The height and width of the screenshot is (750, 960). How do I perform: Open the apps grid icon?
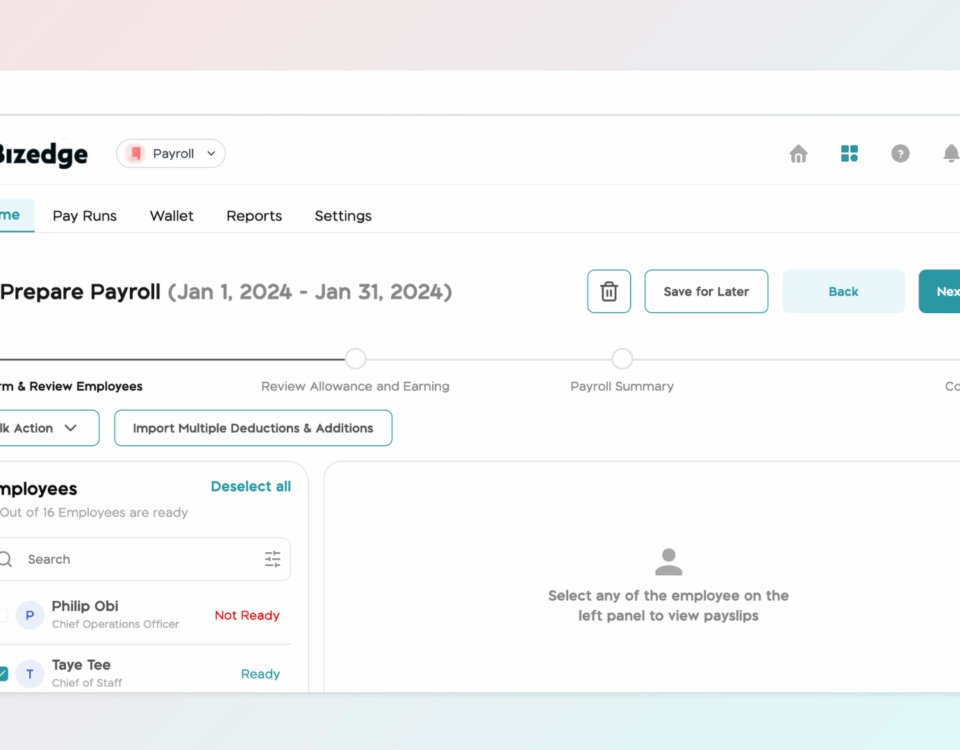pyautogui.click(x=849, y=154)
